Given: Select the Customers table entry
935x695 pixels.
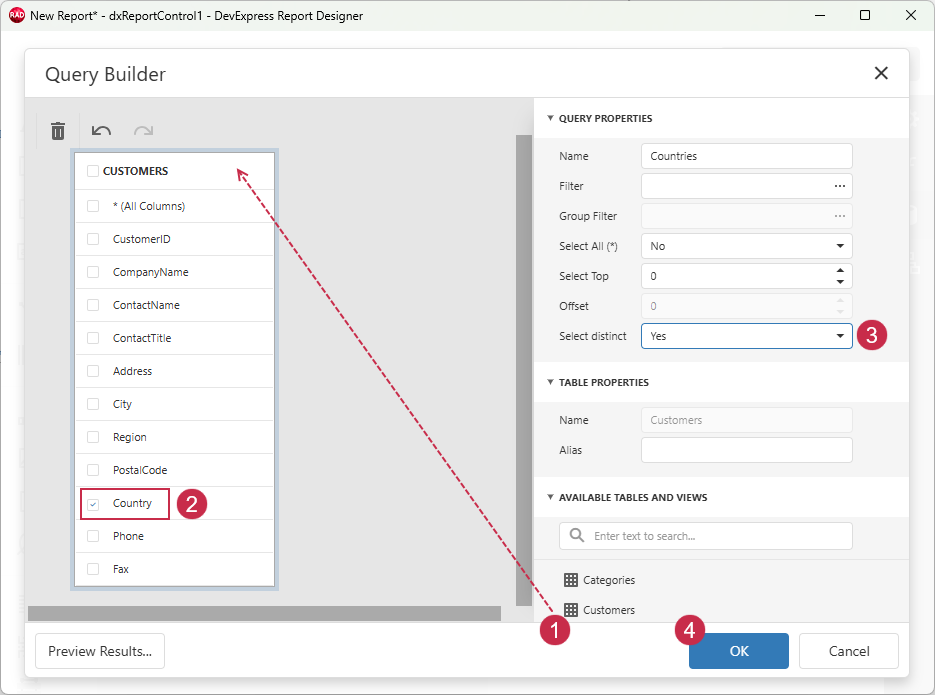Looking at the screenshot, I should [608, 610].
